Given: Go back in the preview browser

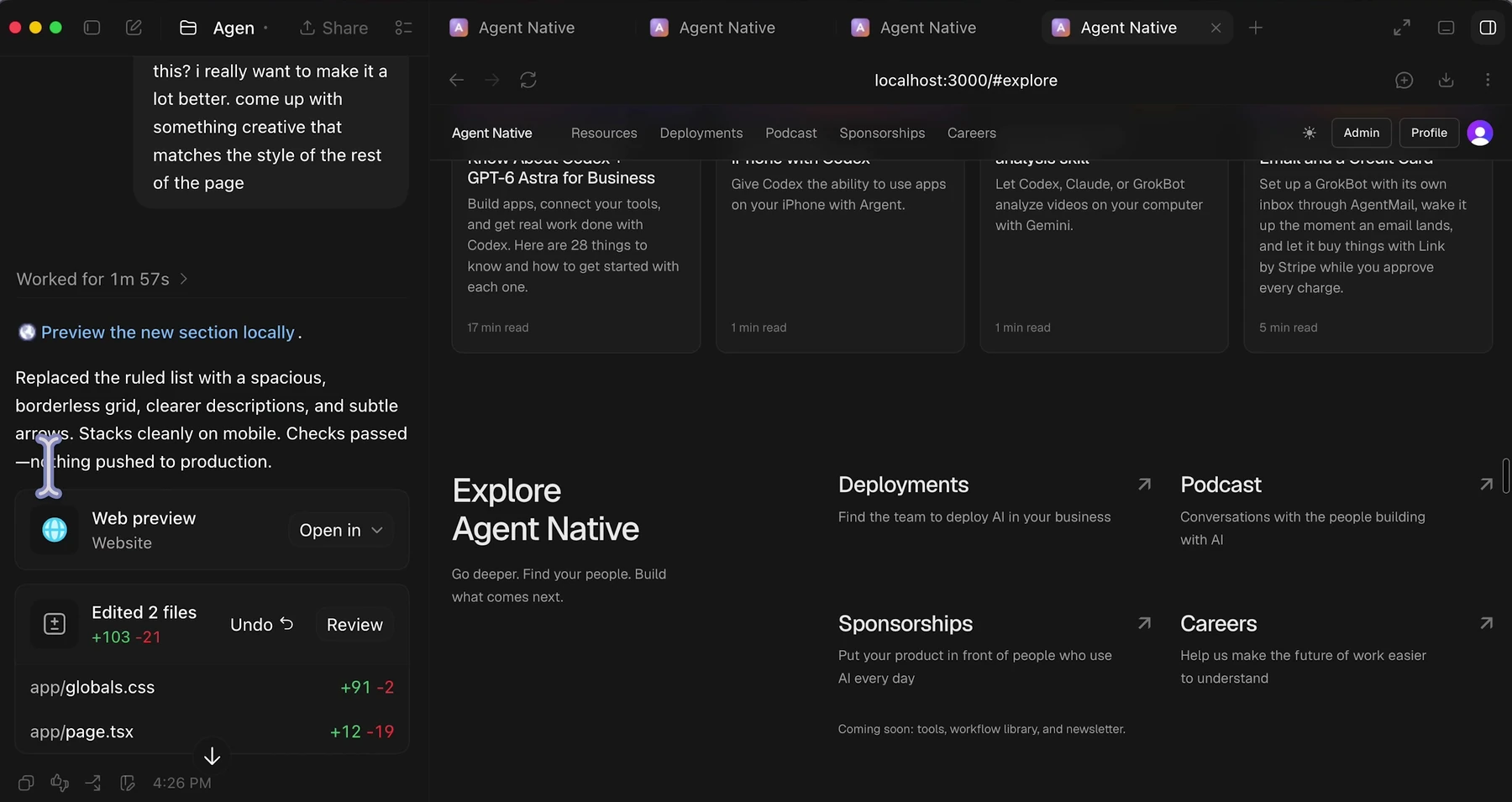Looking at the screenshot, I should coord(456,80).
